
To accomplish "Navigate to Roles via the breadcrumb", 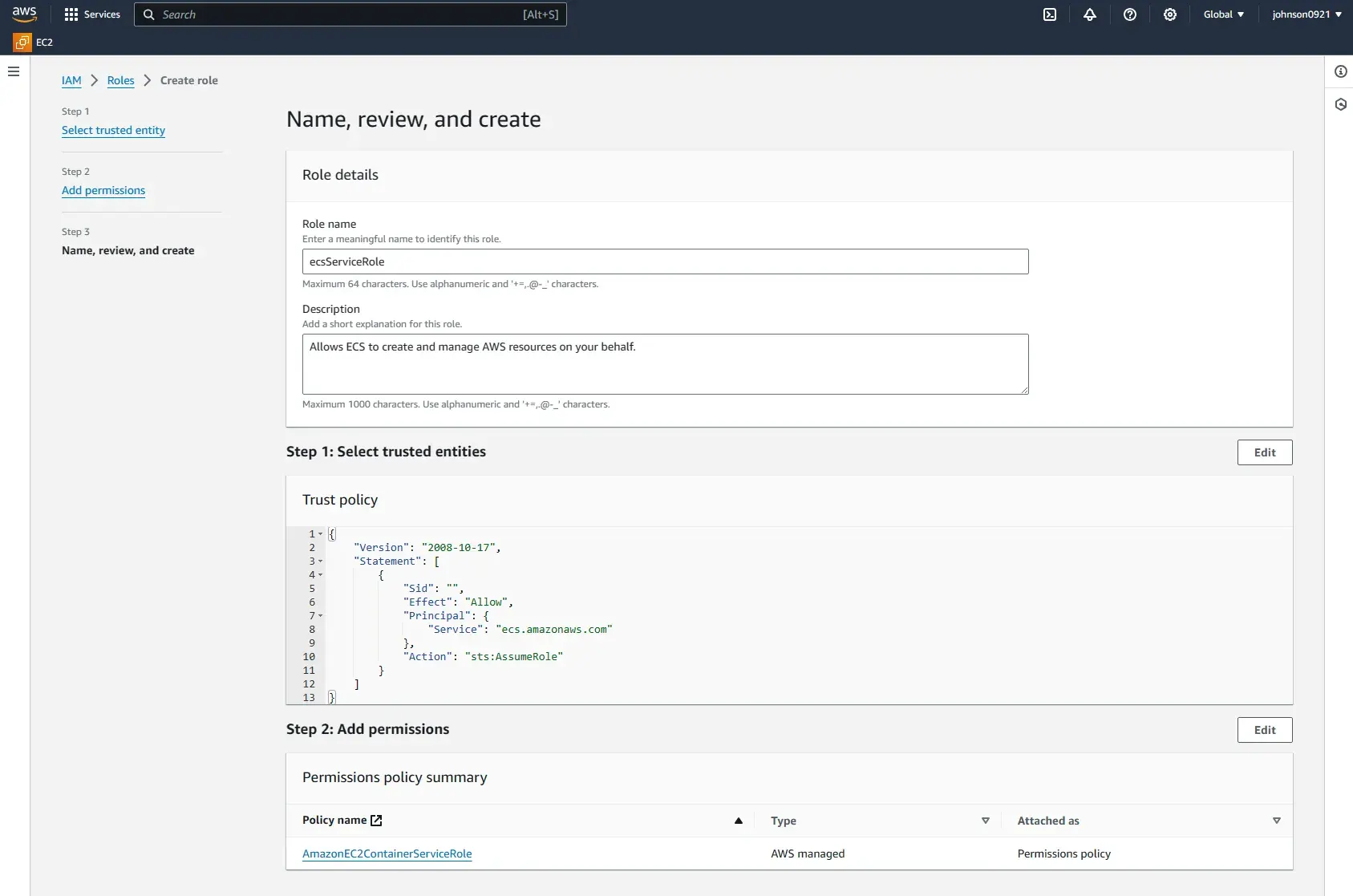I will 120,80.
